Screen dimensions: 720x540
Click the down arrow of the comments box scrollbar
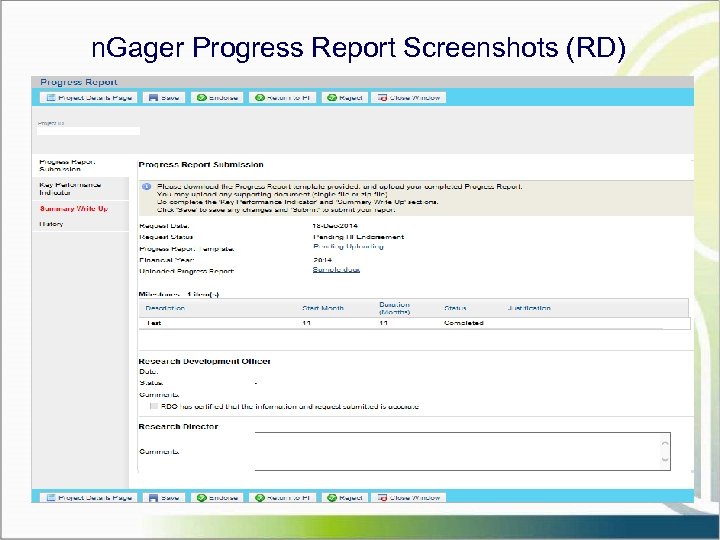tap(665, 459)
